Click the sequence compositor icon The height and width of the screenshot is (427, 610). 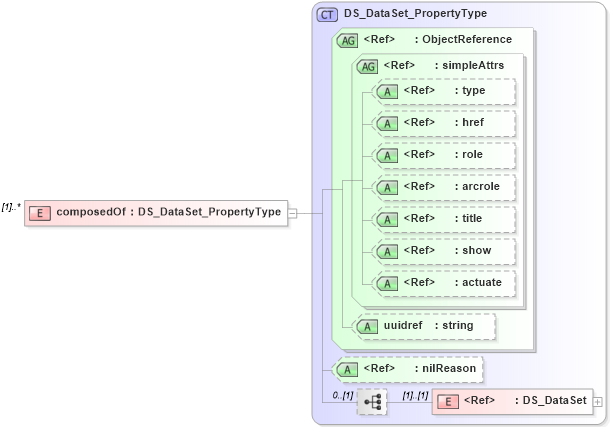[x=372, y=402]
